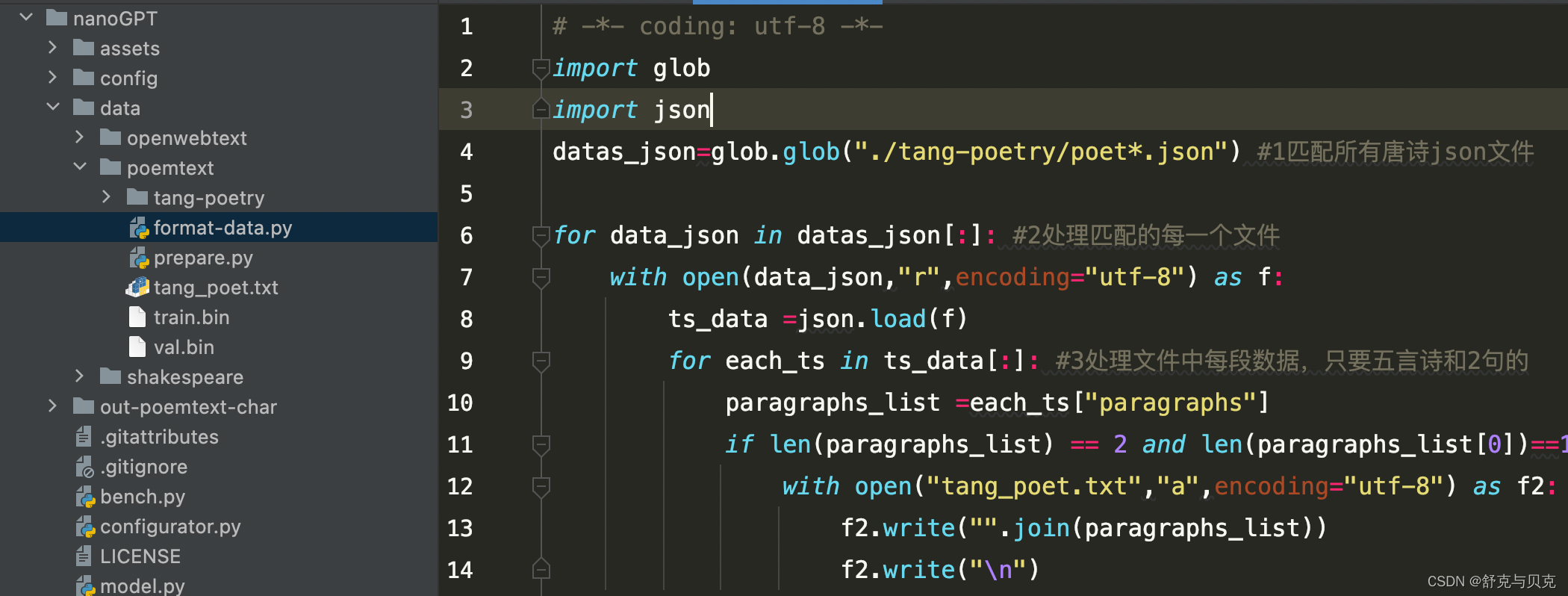Select format-data.py in the project tree
This screenshot has width=1568, height=596.
pyautogui.click(x=223, y=228)
